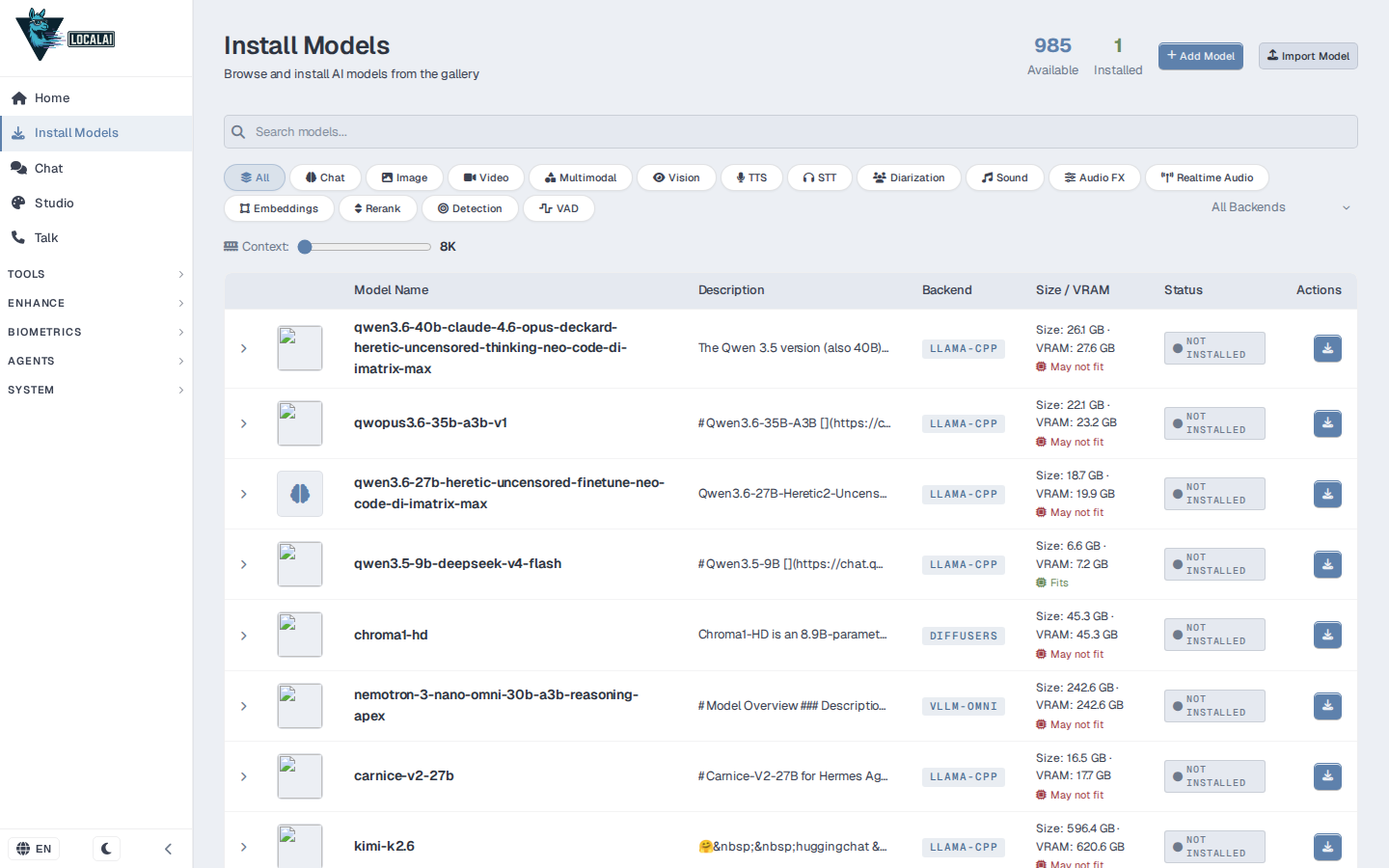Click the Import Model button
This screenshot has height=868, width=1389.
pos(1308,56)
